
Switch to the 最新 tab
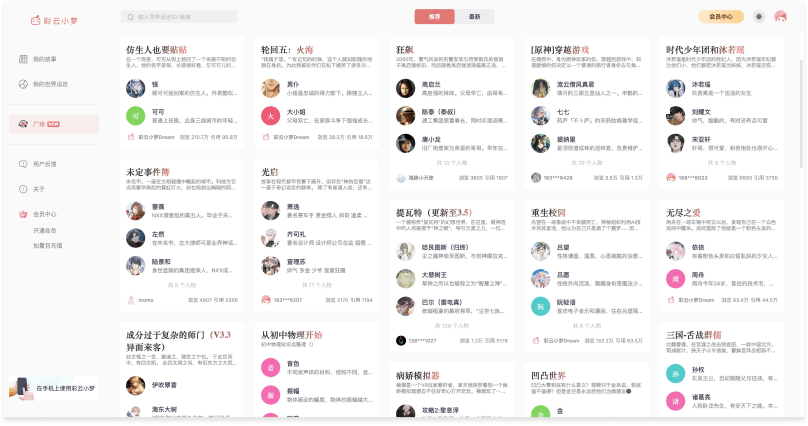click(474, 17)
